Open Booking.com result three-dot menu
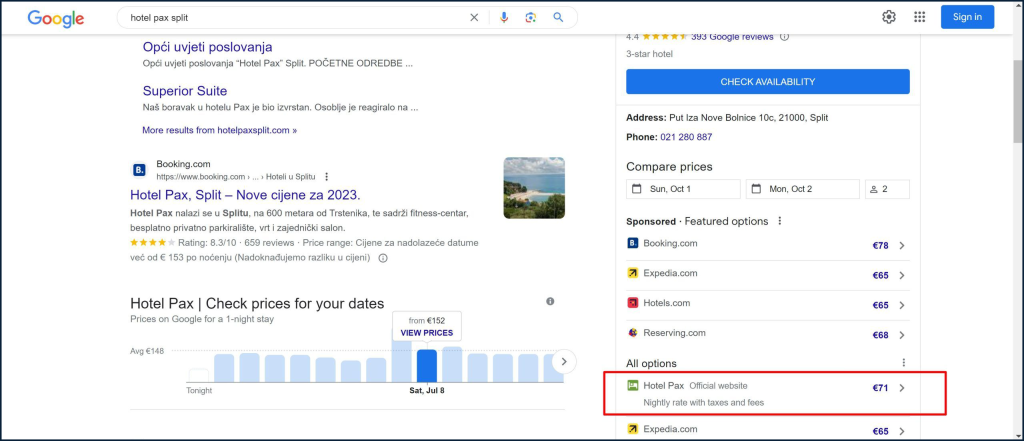This screenshot has width=1024, height=441. click(326, 176)
